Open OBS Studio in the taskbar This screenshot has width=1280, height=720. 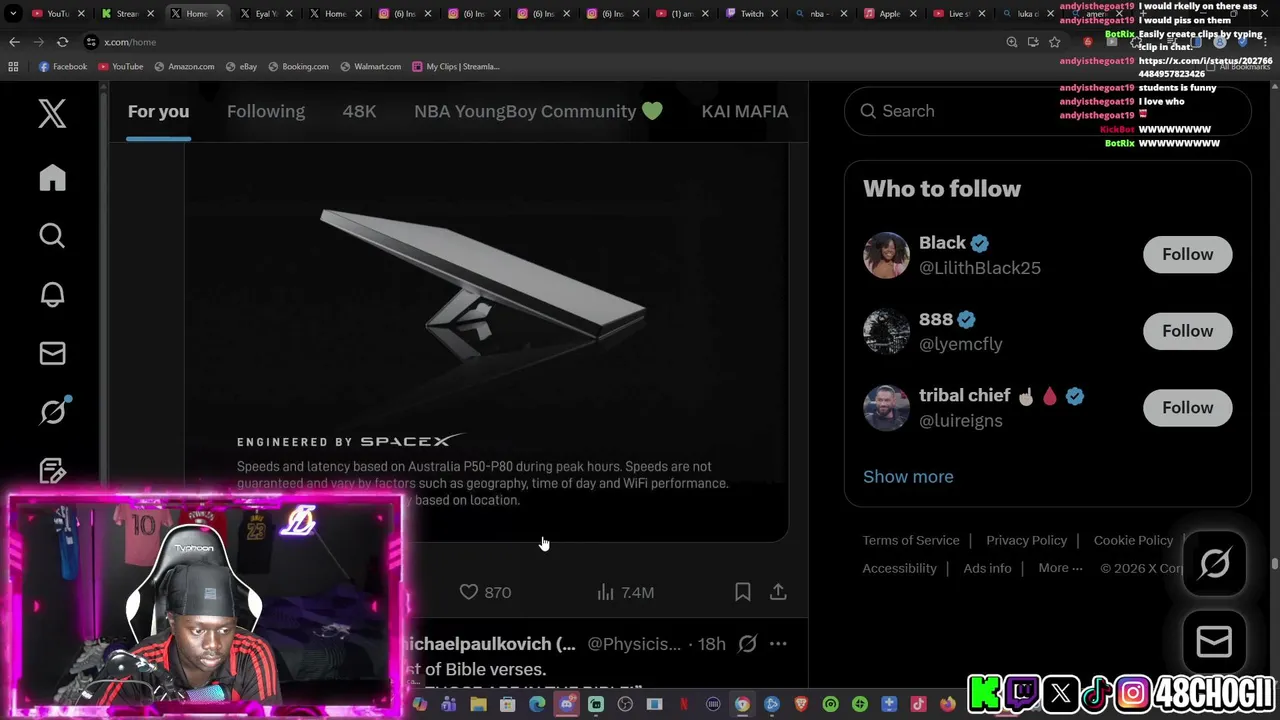pyautogui.click(x=625, y=705)
